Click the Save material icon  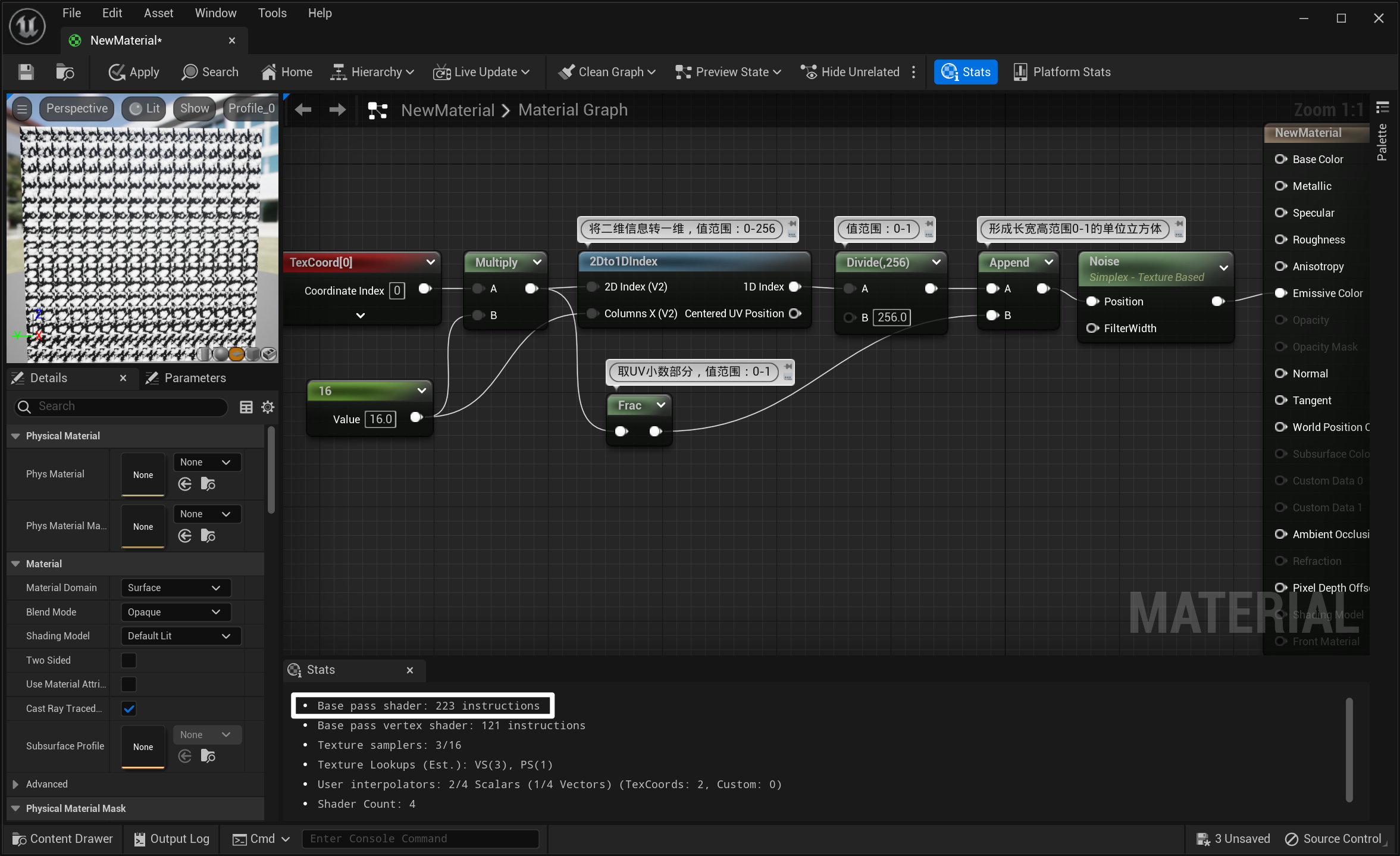pyautogui.click(x=26, y=72)
